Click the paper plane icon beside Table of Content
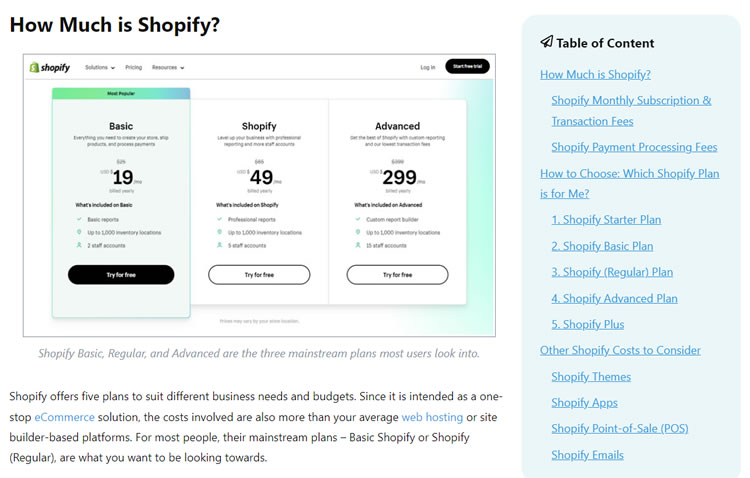 coord(547,42)
